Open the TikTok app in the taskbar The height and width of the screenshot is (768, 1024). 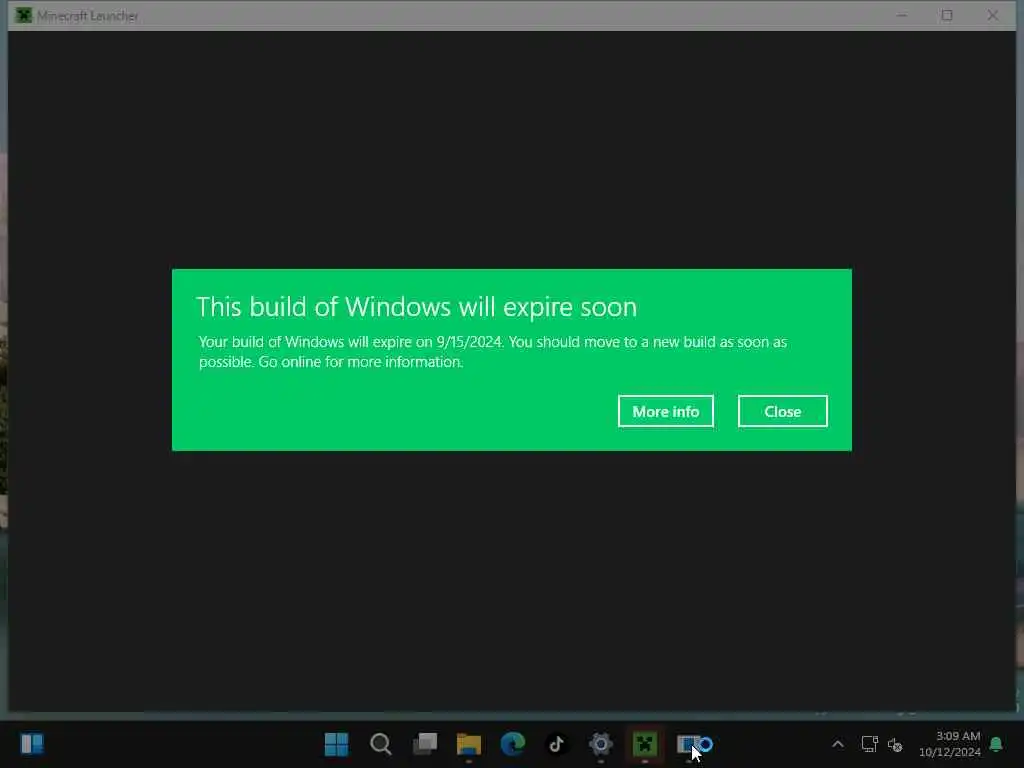pyautogui.click(x=556, y=744)
